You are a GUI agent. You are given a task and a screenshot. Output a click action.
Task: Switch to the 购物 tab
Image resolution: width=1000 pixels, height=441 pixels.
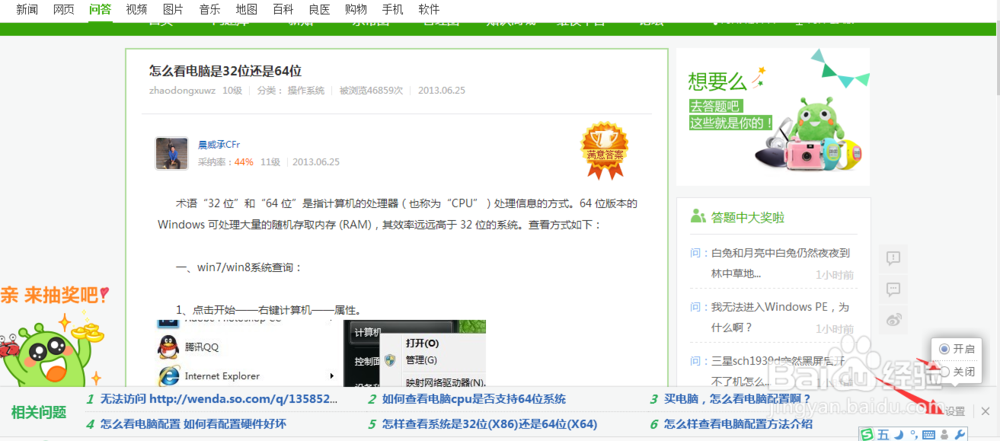pos(356,9)
